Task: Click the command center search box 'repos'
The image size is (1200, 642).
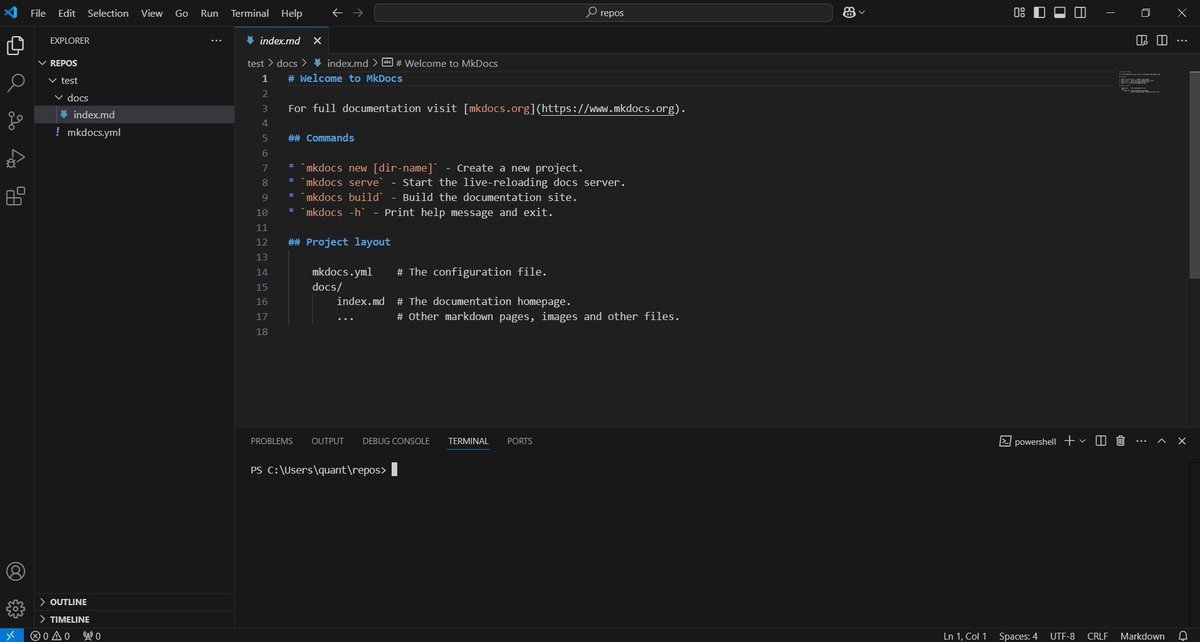Action: pos(603,13)
